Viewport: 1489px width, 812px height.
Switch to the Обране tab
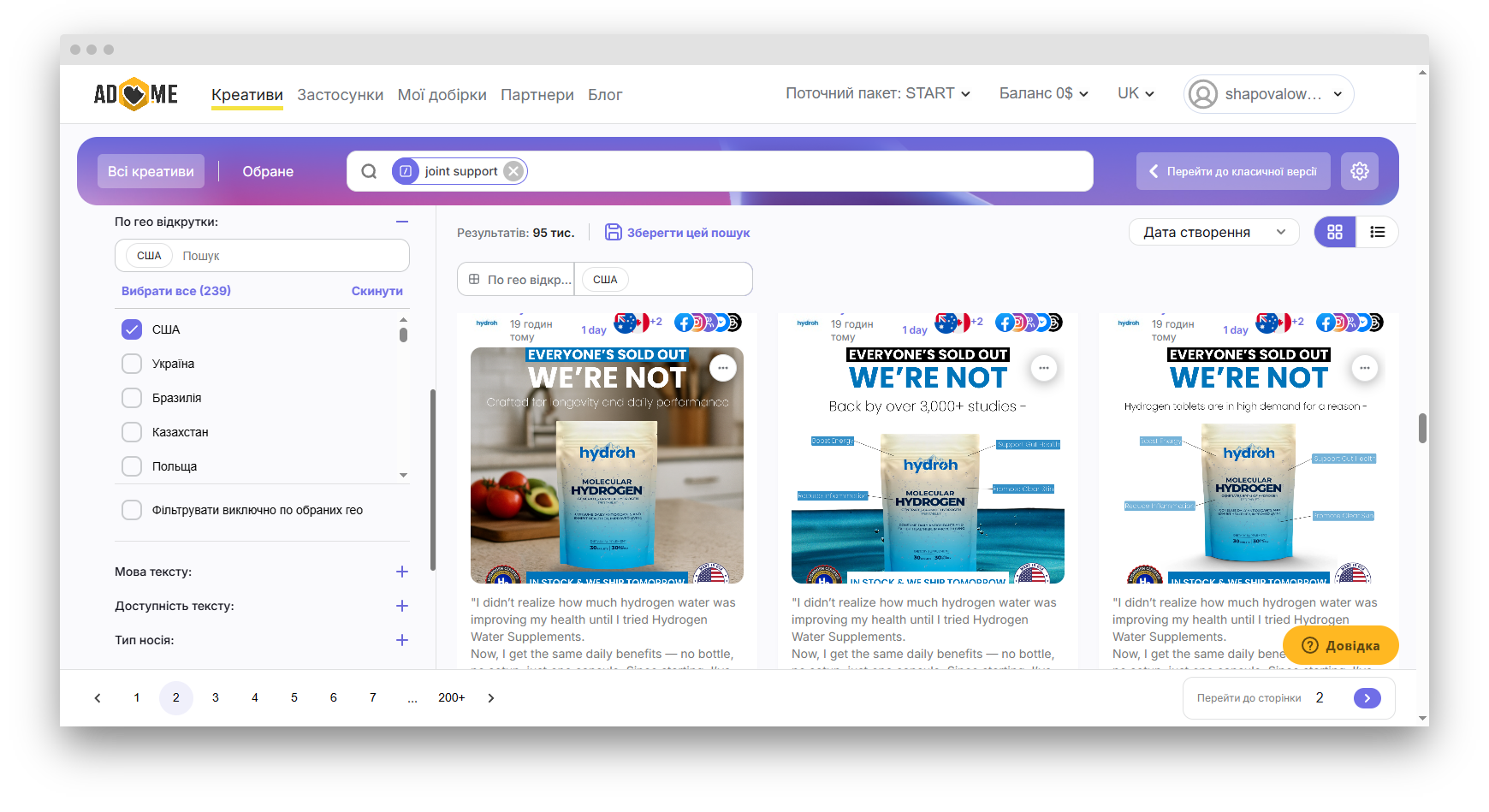click(268, 171)
